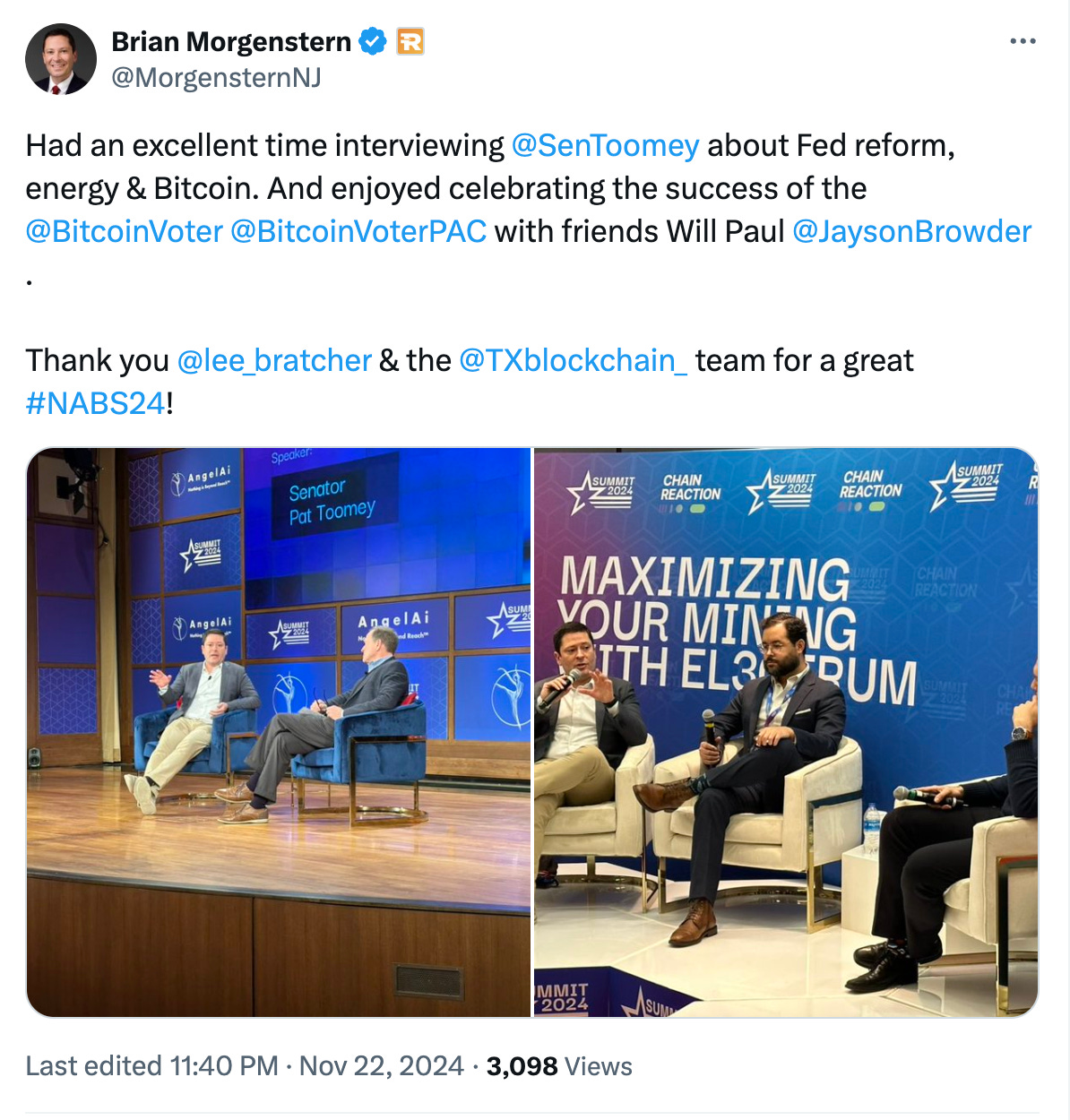Open the @MorgensternNJ handle
Viewport: 1070px width, 1120px height.
[x=216, y=78]
